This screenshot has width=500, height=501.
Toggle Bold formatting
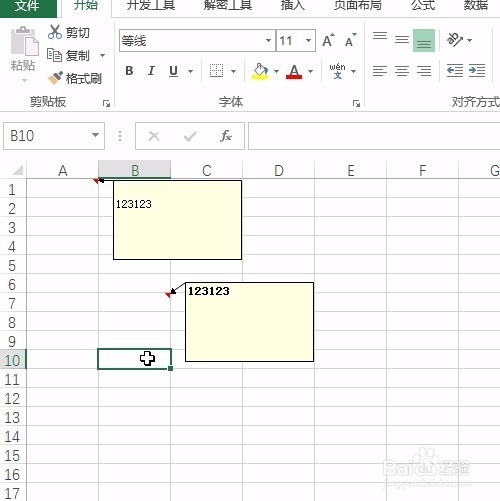129,71
